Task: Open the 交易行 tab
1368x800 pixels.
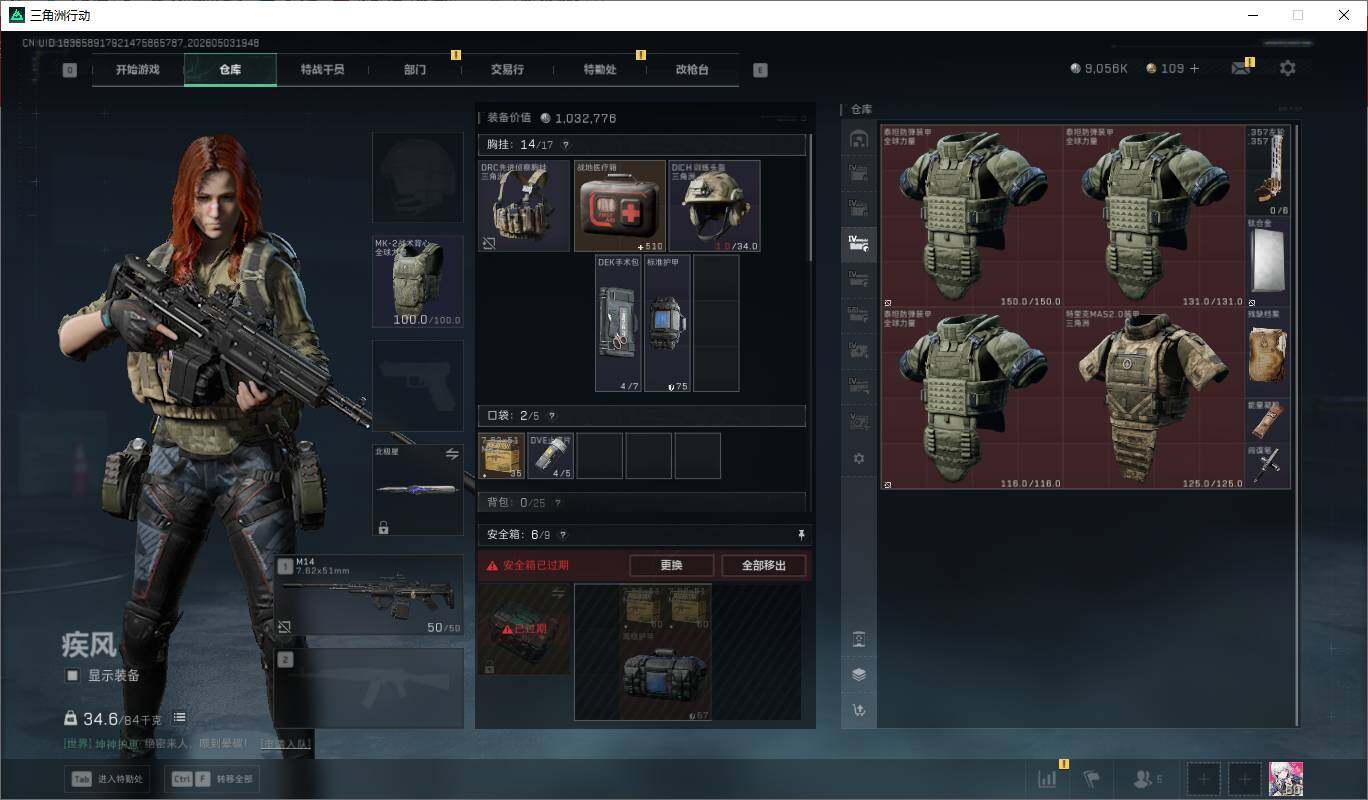Action: coord(508,70)
